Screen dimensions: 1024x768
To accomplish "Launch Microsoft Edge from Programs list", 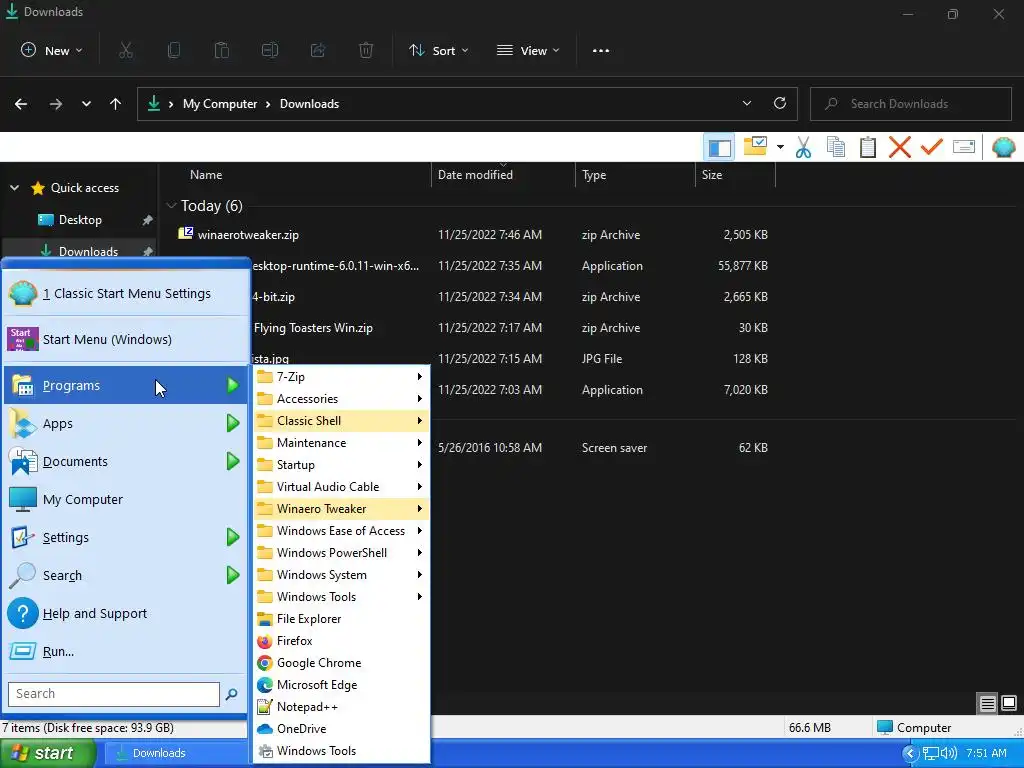I will 341,684.
